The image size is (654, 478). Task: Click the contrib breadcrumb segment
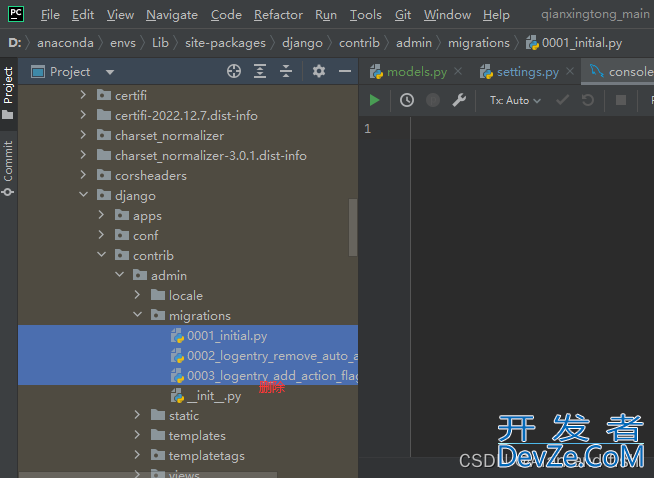click(x=359, y=43)
